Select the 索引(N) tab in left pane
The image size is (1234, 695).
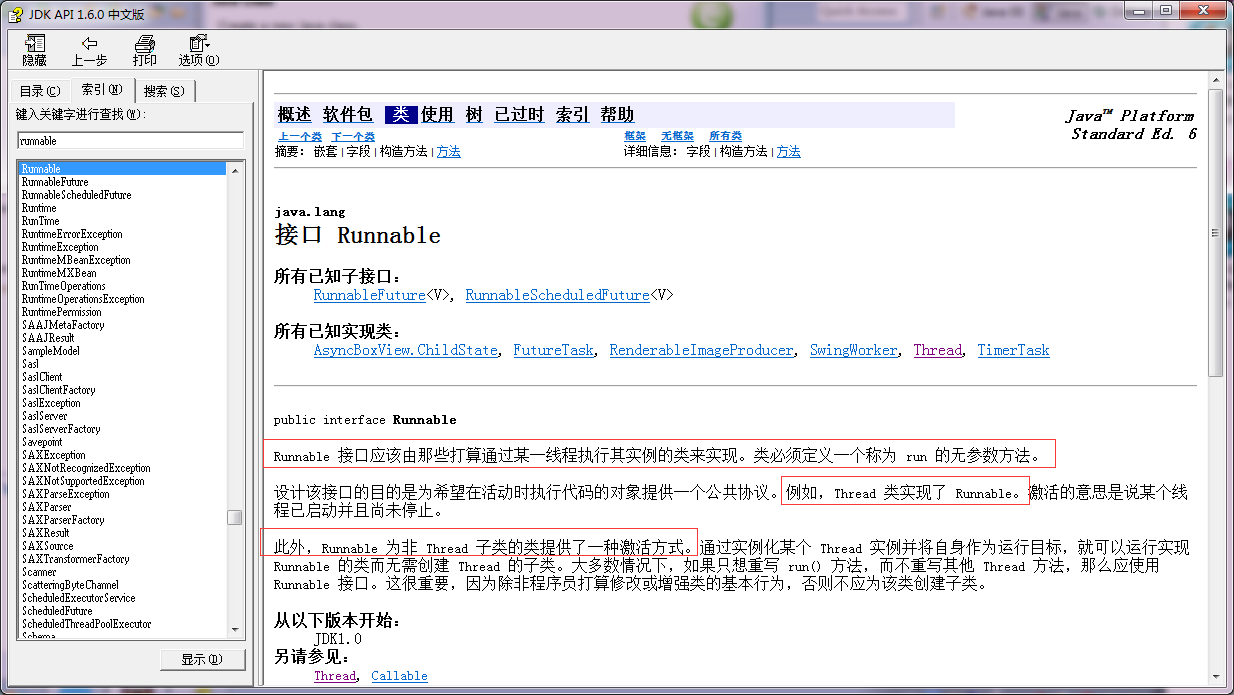[102, 89]
